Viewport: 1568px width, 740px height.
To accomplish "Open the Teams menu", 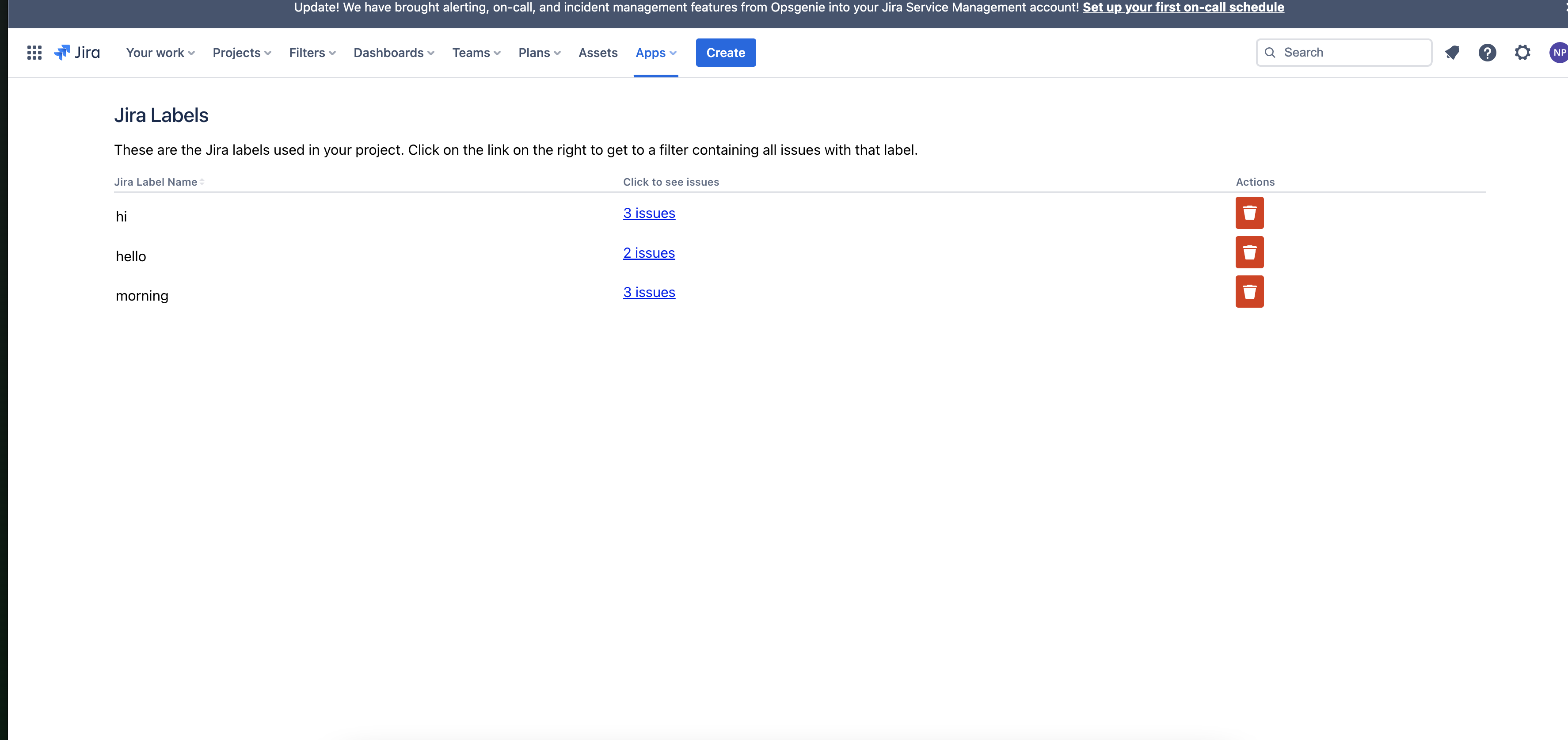I will [476, 53].
